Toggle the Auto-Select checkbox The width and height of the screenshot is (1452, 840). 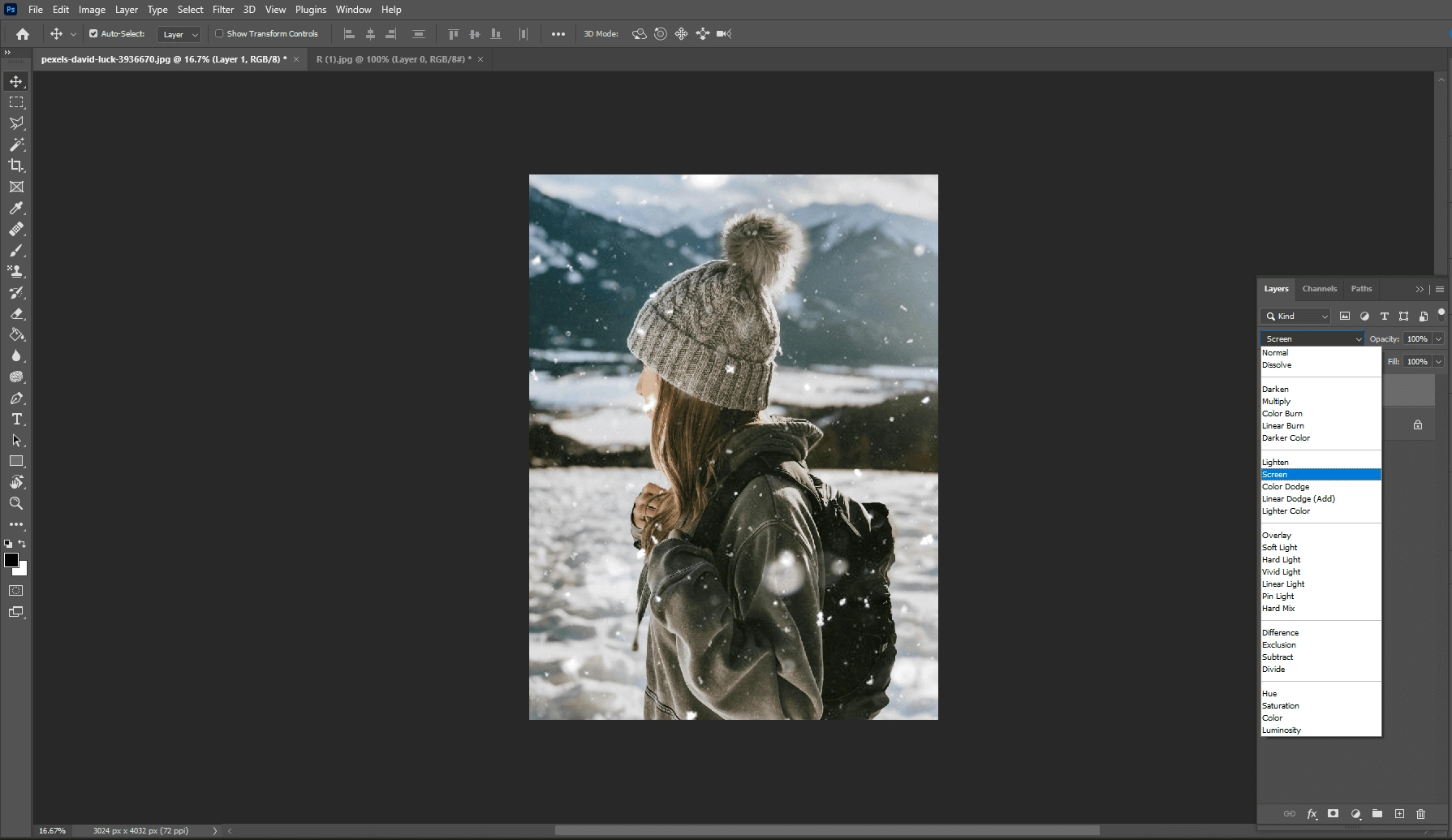click(x=93, y=34)
